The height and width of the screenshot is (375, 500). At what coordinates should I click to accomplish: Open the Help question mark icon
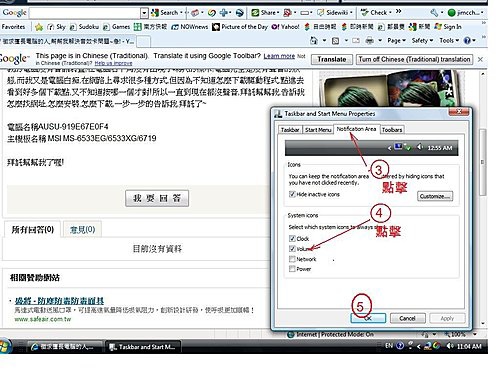(467, 41)
